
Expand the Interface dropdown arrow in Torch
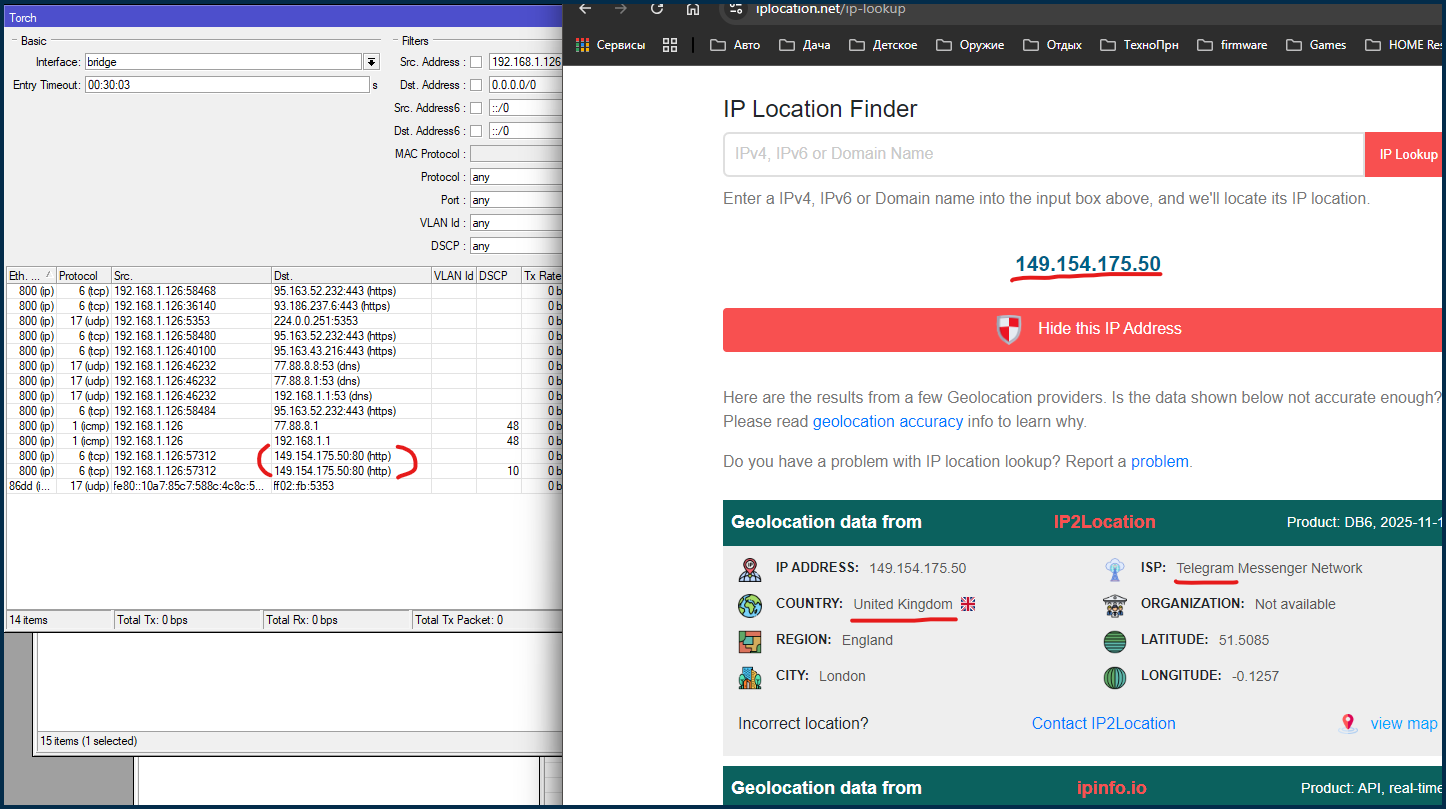[372, 62]
